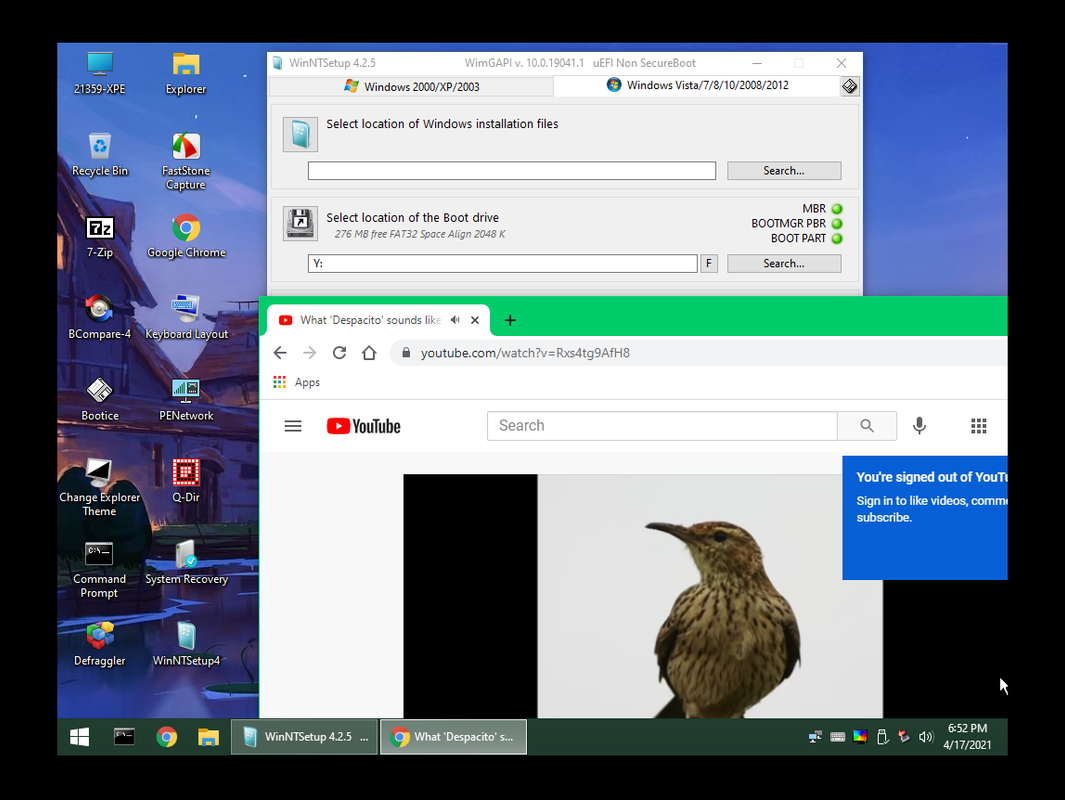The height and width of the screenshot is (800, 1065).
Task: Go to Chrome home page
Action: [369, 352]
